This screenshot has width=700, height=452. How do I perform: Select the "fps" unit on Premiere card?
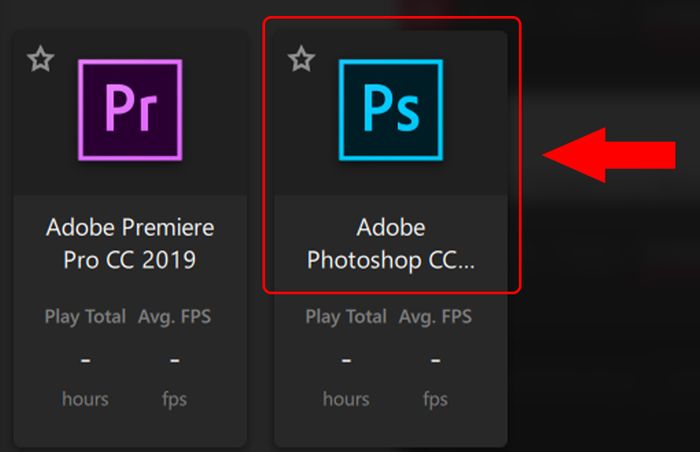point(174,399)
